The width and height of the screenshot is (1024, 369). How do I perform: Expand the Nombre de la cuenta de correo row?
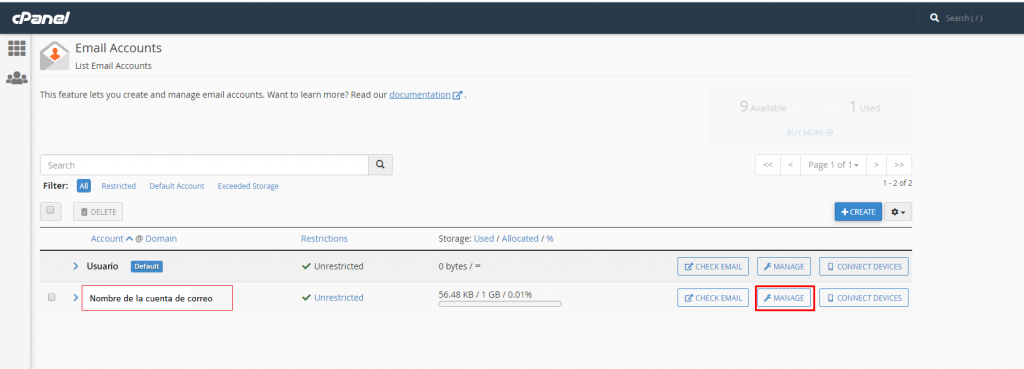coord(75,297)
